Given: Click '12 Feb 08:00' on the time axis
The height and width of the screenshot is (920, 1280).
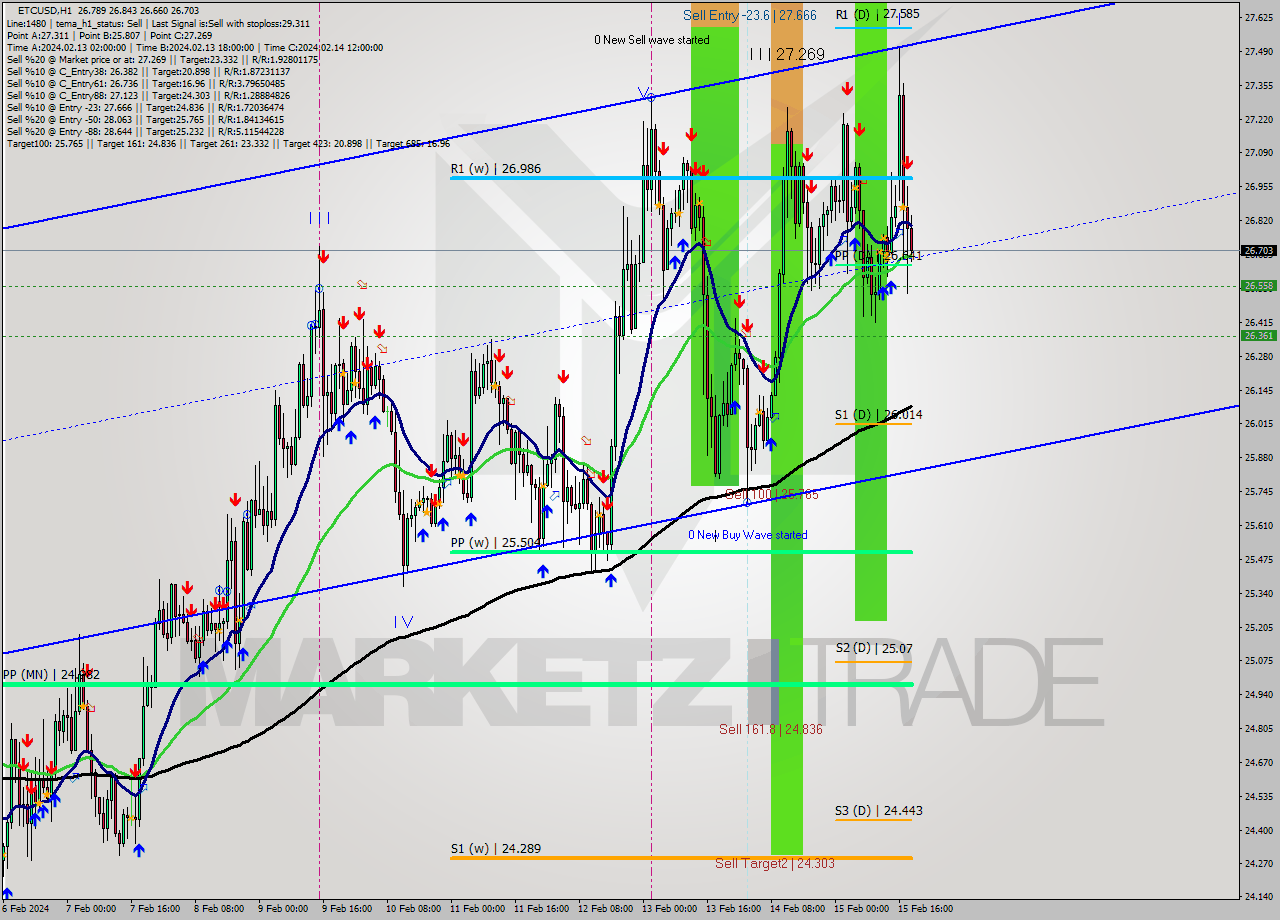Looking at the screenshot, I should [x=605, y=909].
